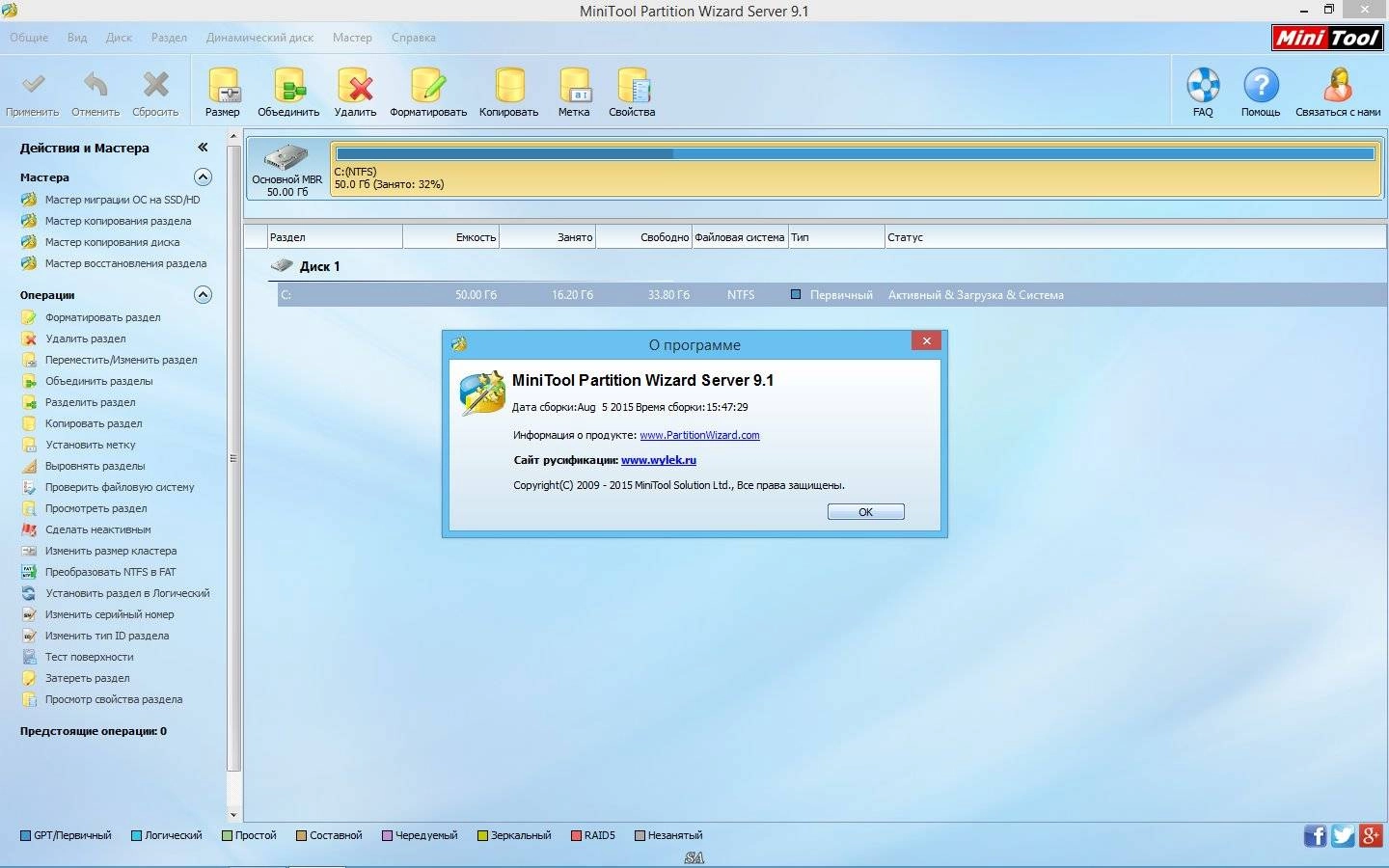Click the Основной MBR disk icon
1389x868 pixels.
click(286, 157)
